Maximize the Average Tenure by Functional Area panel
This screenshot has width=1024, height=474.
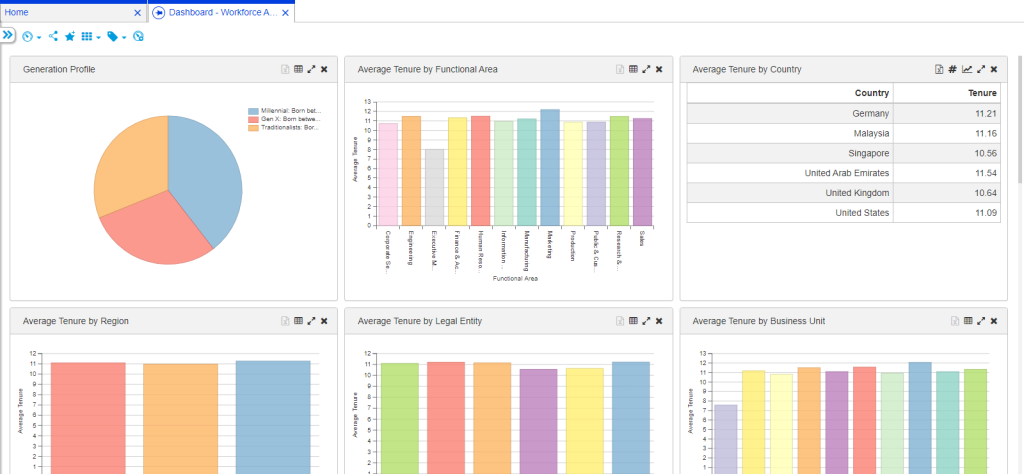(x=646, y=69)
